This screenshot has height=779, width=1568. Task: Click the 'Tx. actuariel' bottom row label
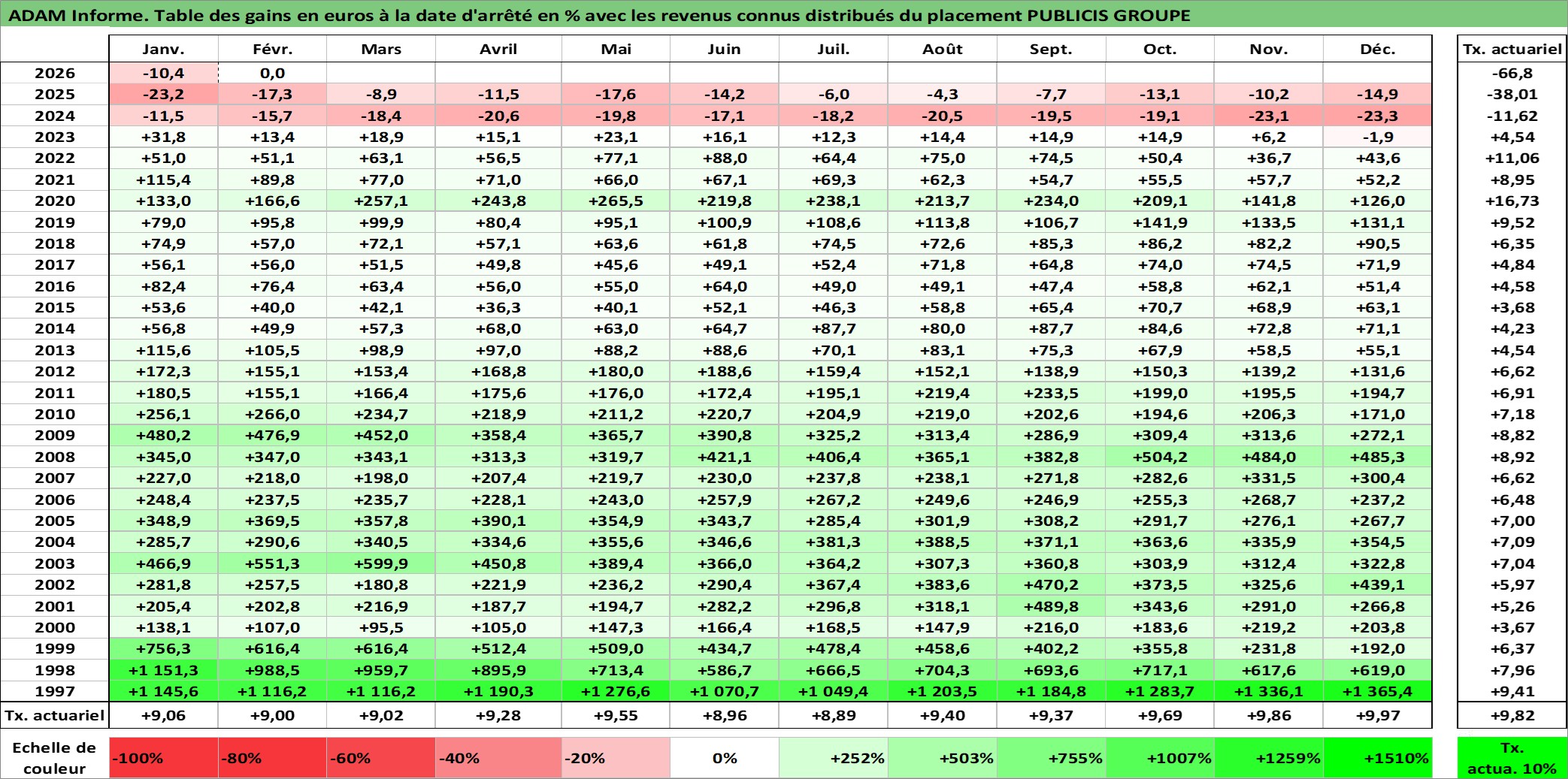pyautogui.click(x=55, y=715)
